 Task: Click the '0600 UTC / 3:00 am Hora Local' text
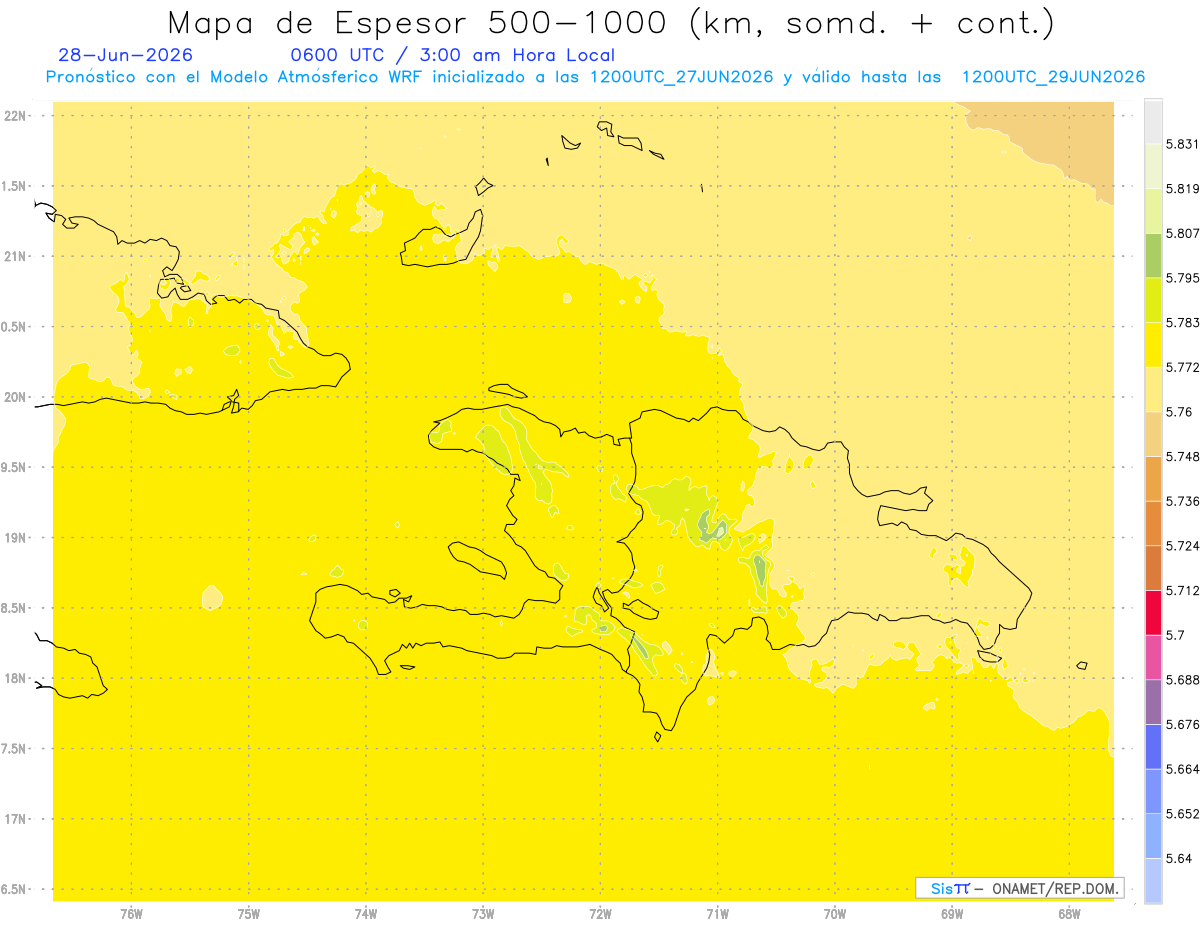coord(452,55)
